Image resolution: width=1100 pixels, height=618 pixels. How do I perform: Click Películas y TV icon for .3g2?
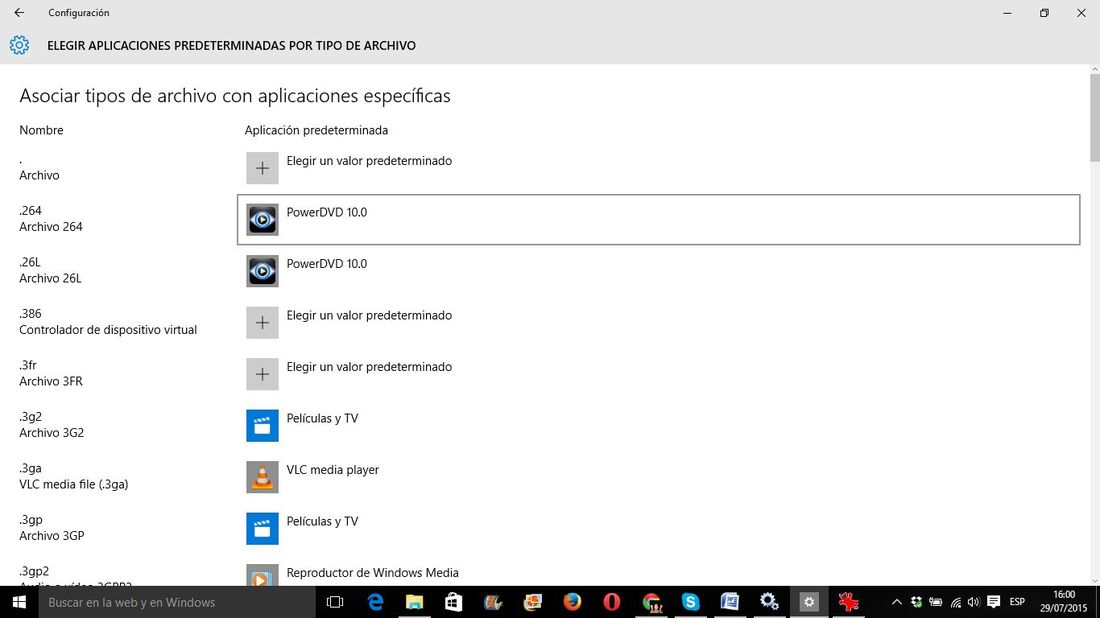pos(262,426)
